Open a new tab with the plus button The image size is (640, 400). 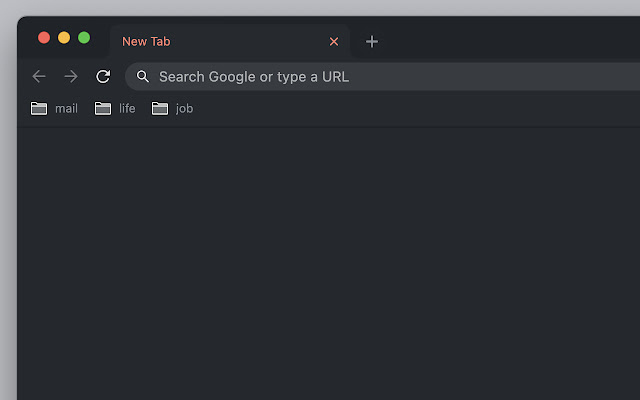tap(372, 41)
